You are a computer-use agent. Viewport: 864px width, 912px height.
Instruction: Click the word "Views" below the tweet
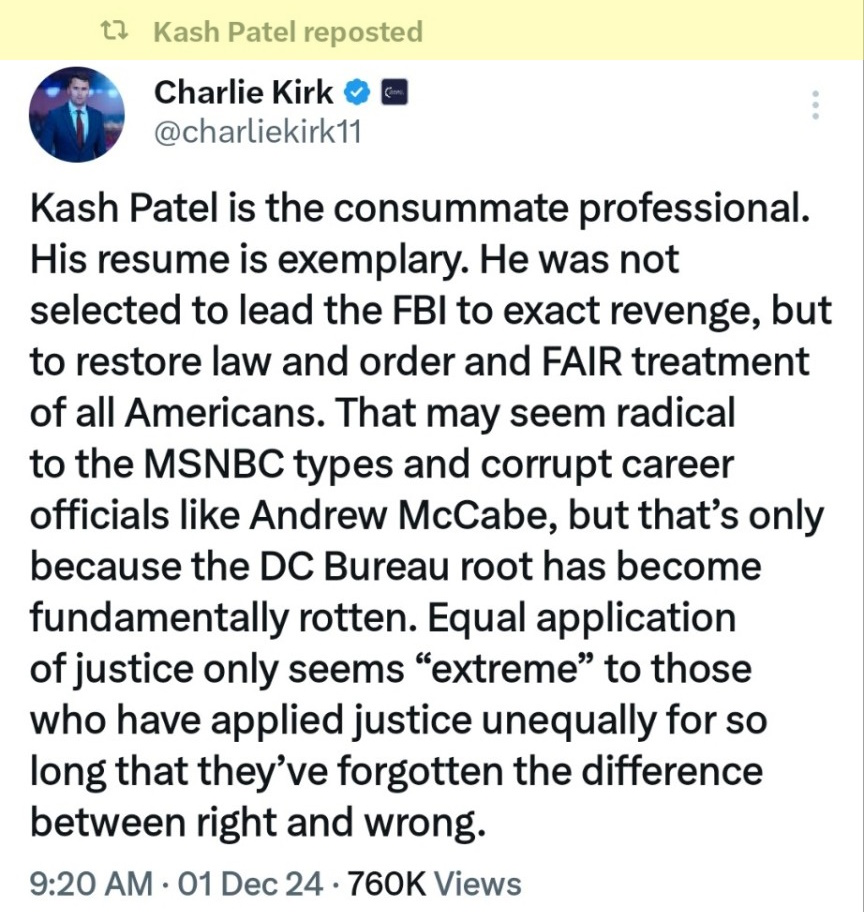tap(480, 884)
